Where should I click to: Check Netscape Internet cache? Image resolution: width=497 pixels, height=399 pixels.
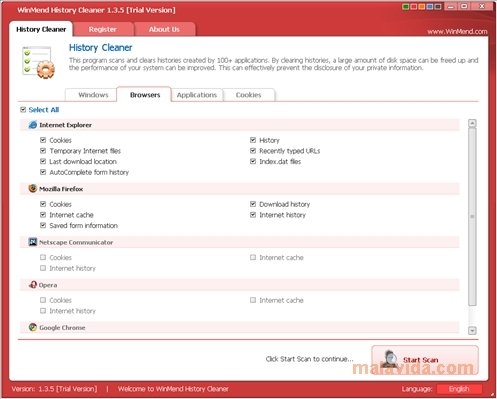coord(253,257)
